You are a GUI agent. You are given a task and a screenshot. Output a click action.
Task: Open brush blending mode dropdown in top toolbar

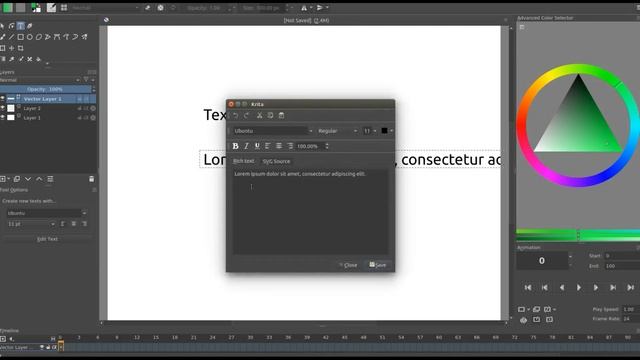[105, 7]
